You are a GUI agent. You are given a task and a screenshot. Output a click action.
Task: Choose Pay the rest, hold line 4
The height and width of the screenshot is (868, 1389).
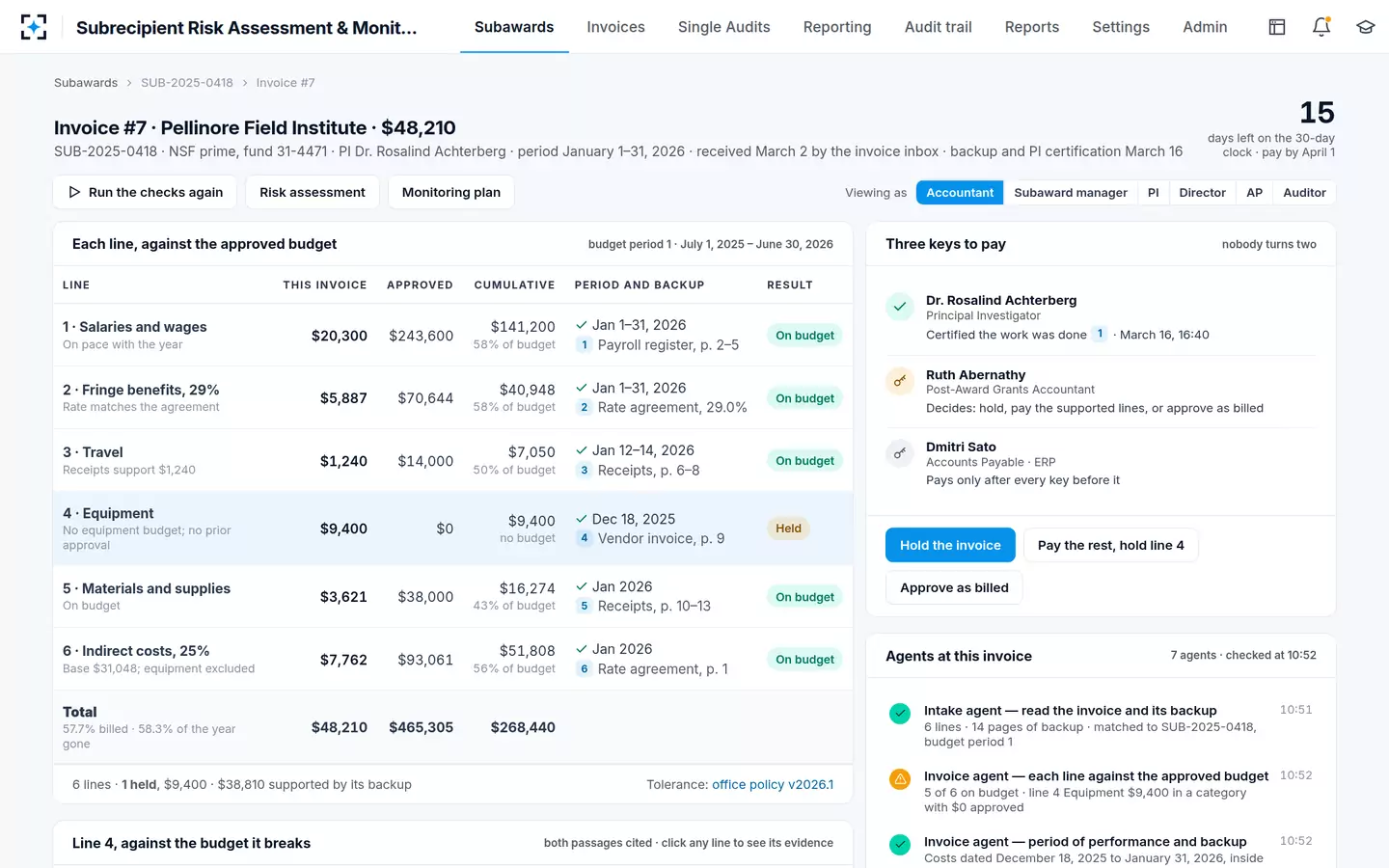click(x=1111, y=545)
